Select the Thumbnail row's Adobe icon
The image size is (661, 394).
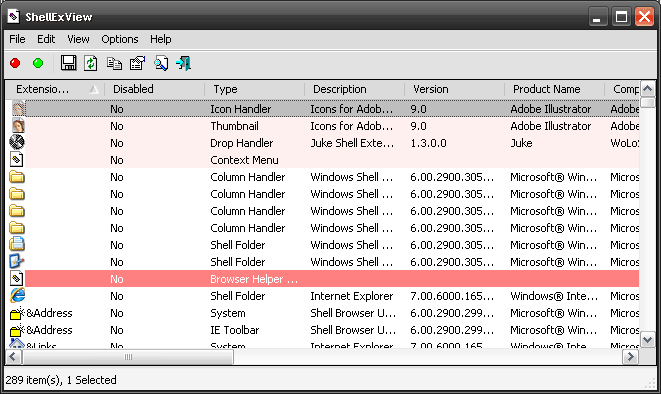click(x=18, y=126)
